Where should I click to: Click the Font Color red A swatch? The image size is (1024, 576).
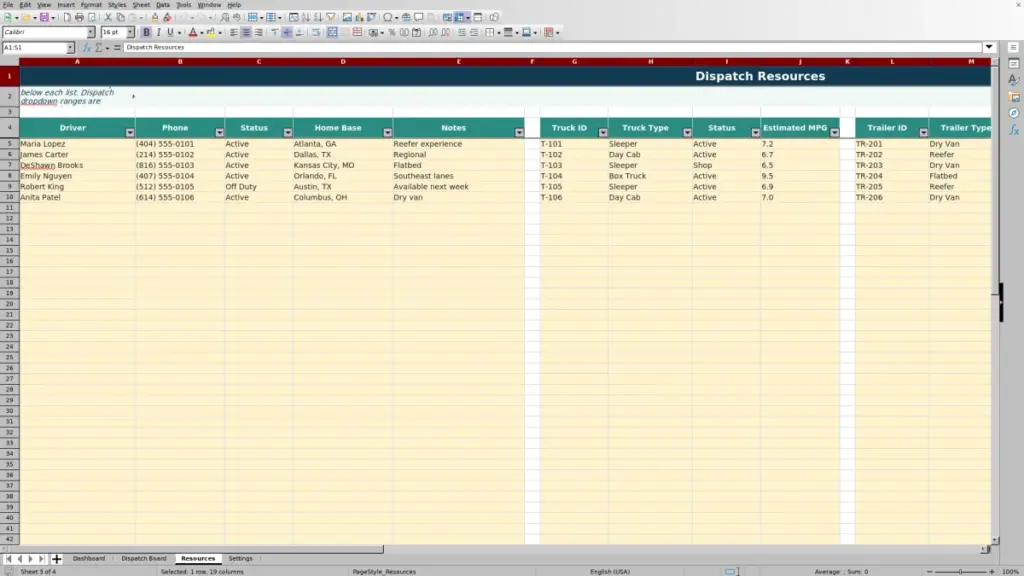193,32
